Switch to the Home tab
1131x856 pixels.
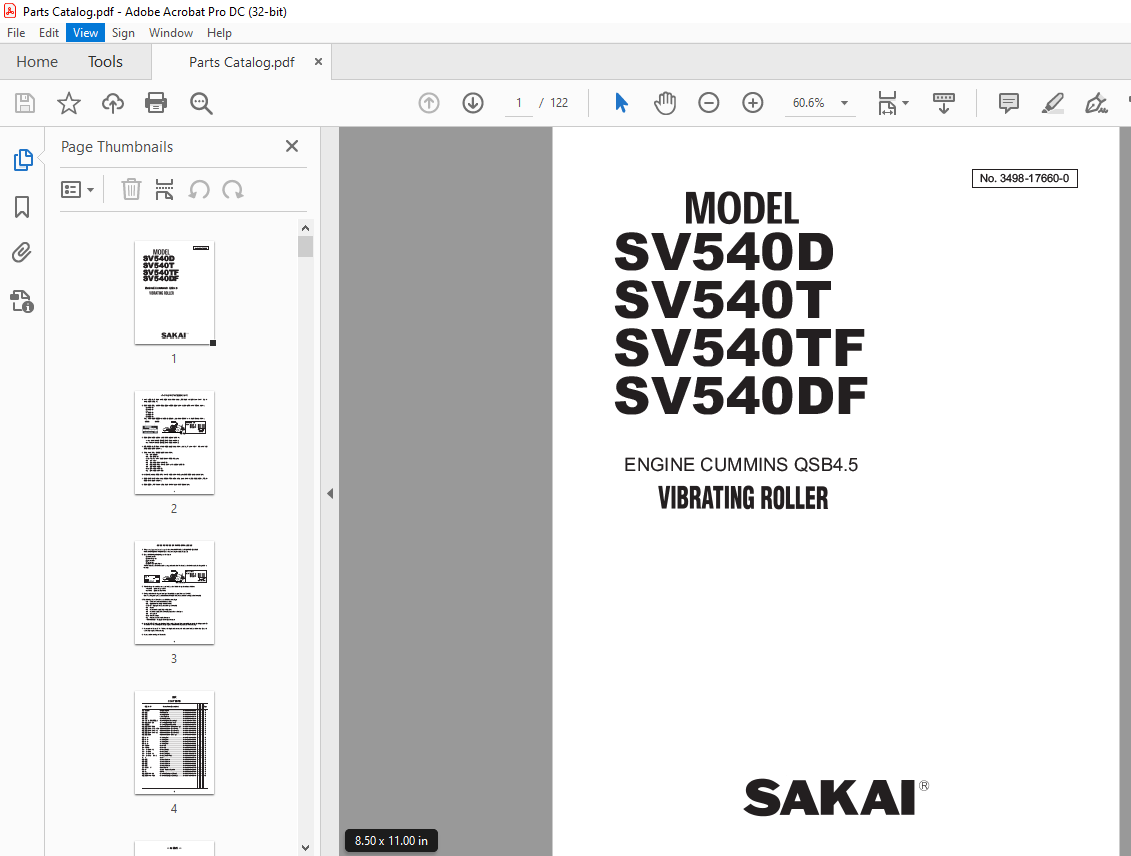pyautogui.click(x=37, y=62)
